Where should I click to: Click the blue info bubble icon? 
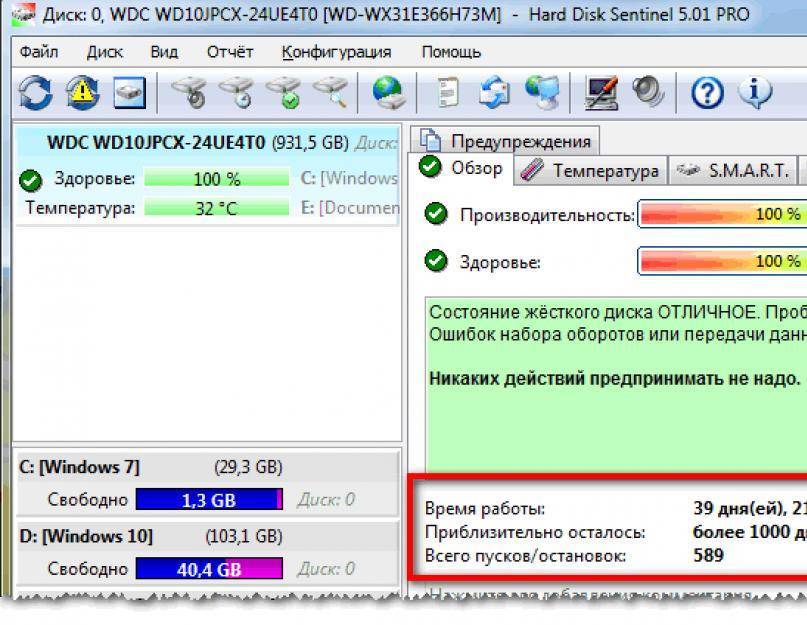755,93
